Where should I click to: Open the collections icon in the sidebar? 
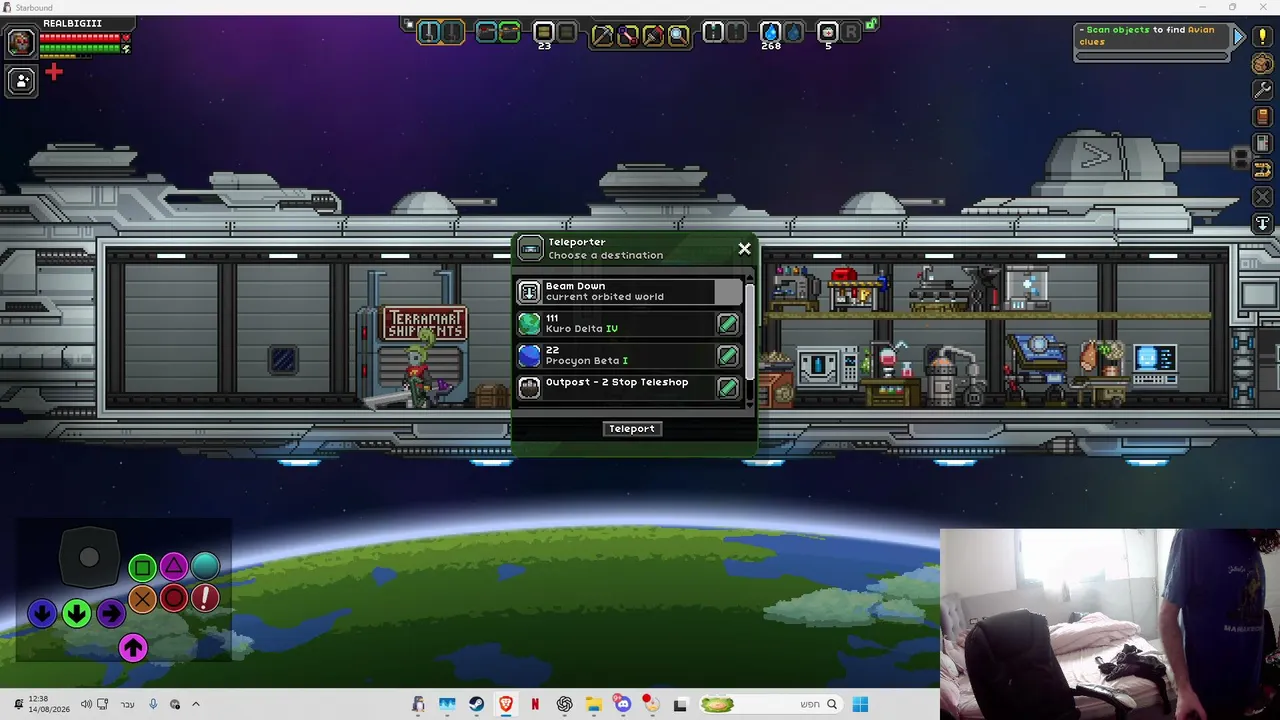point(1263,144)
